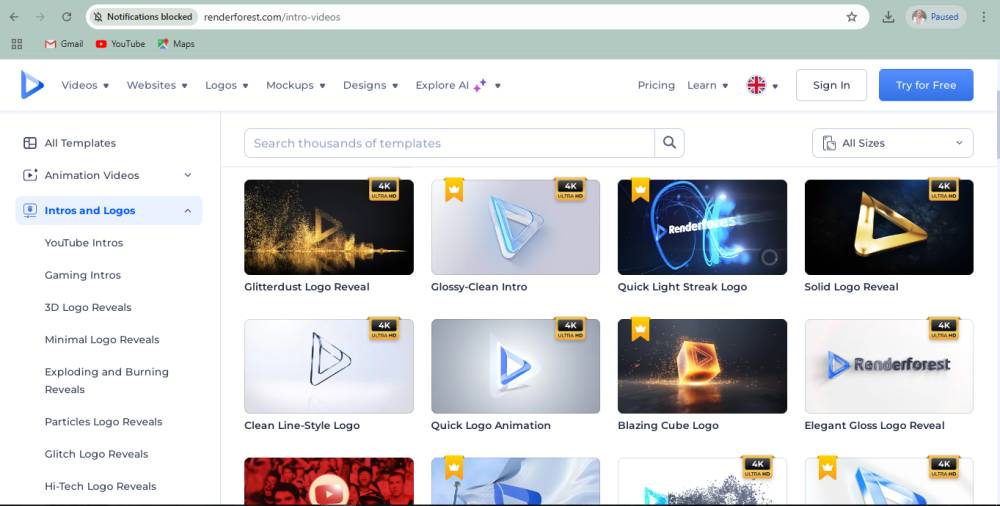Open the Chrome three-dot menu
This screenshot has width=1000, height=506.
pyautogui.click(x=984, y=17)
